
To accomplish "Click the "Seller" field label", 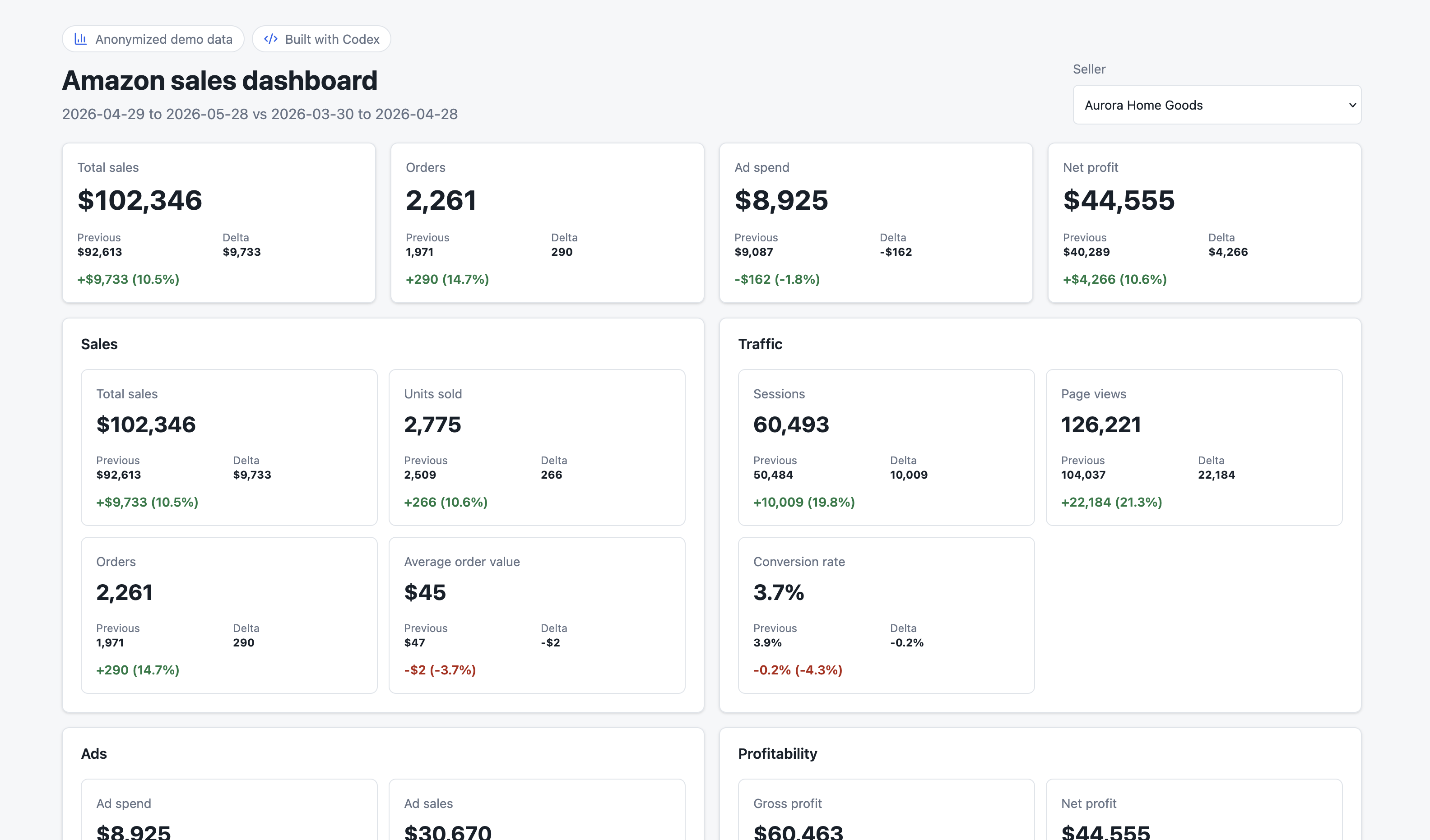I will pyautogui.click(x=1089, y=69).
